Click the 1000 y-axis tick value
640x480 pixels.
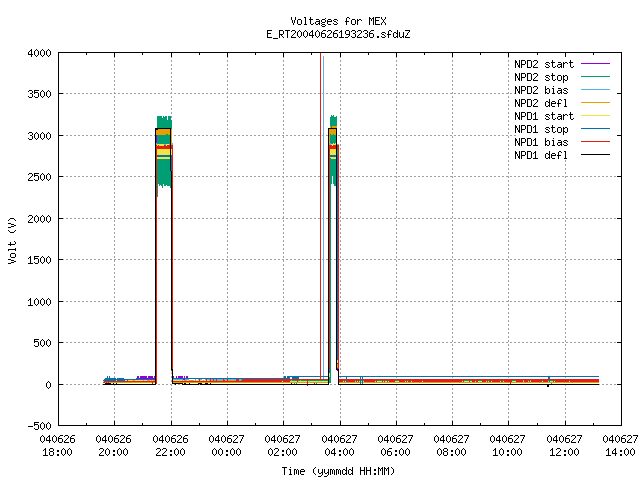tap(40, 302)
